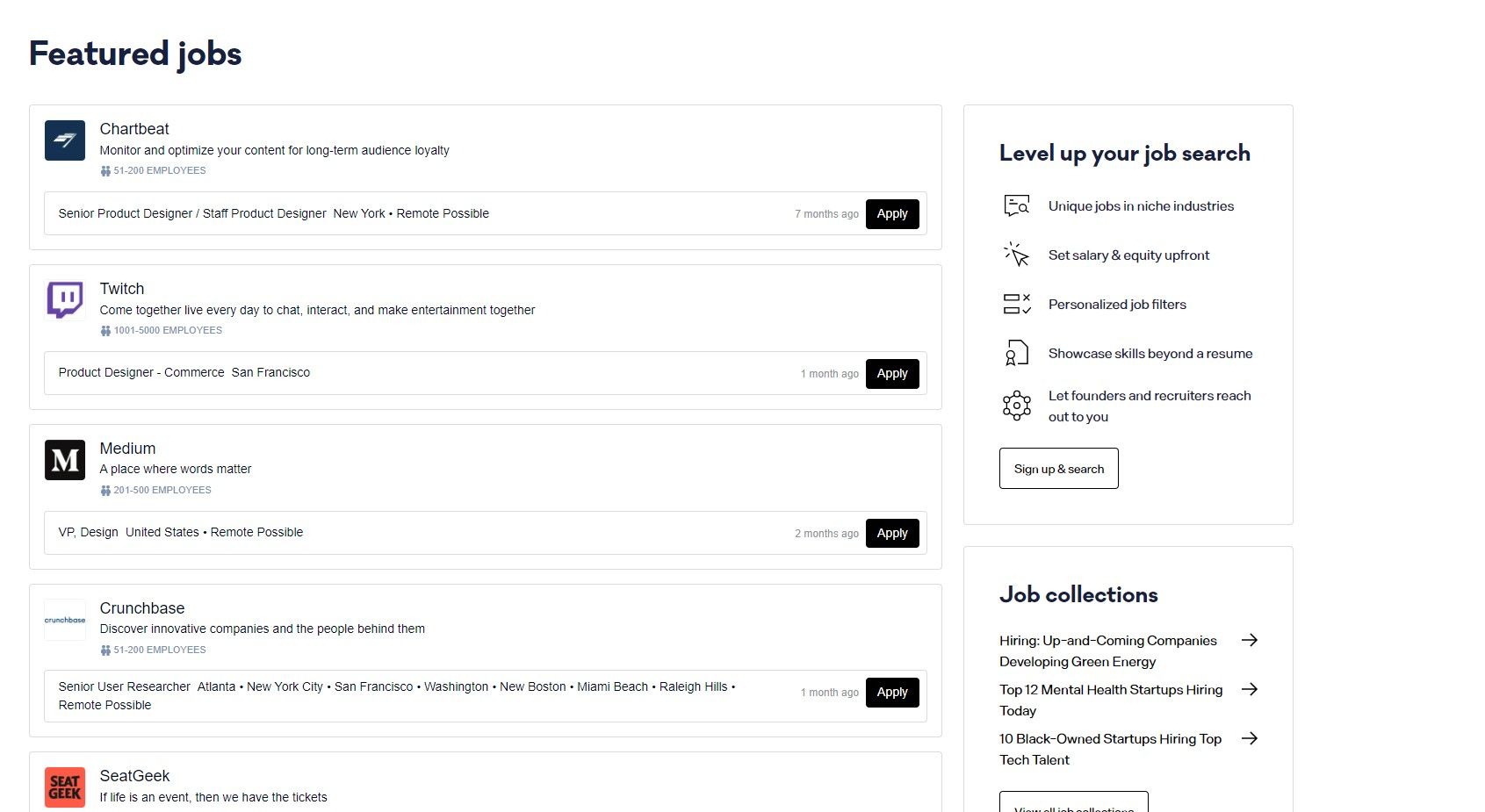
Task: Open the Chartbeat company name link
Action: pos(134,129)
